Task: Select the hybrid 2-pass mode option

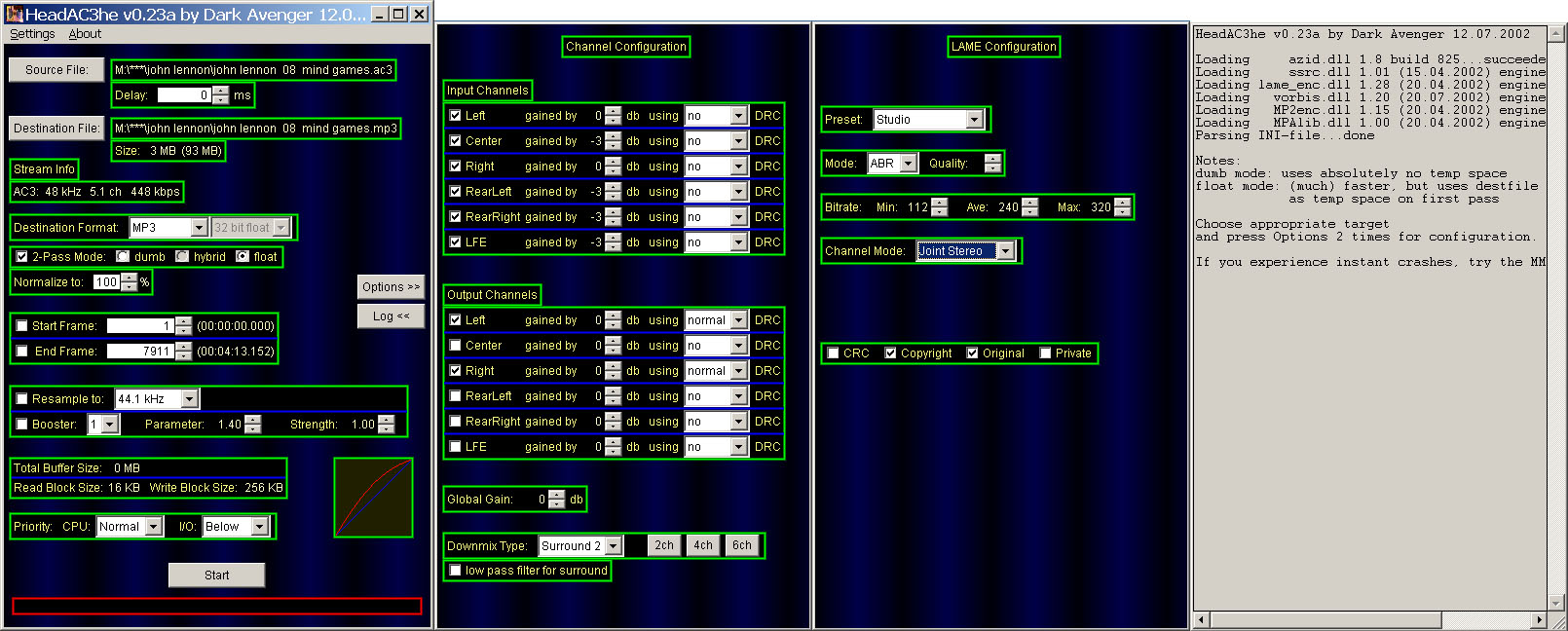Action: [182, 257]
